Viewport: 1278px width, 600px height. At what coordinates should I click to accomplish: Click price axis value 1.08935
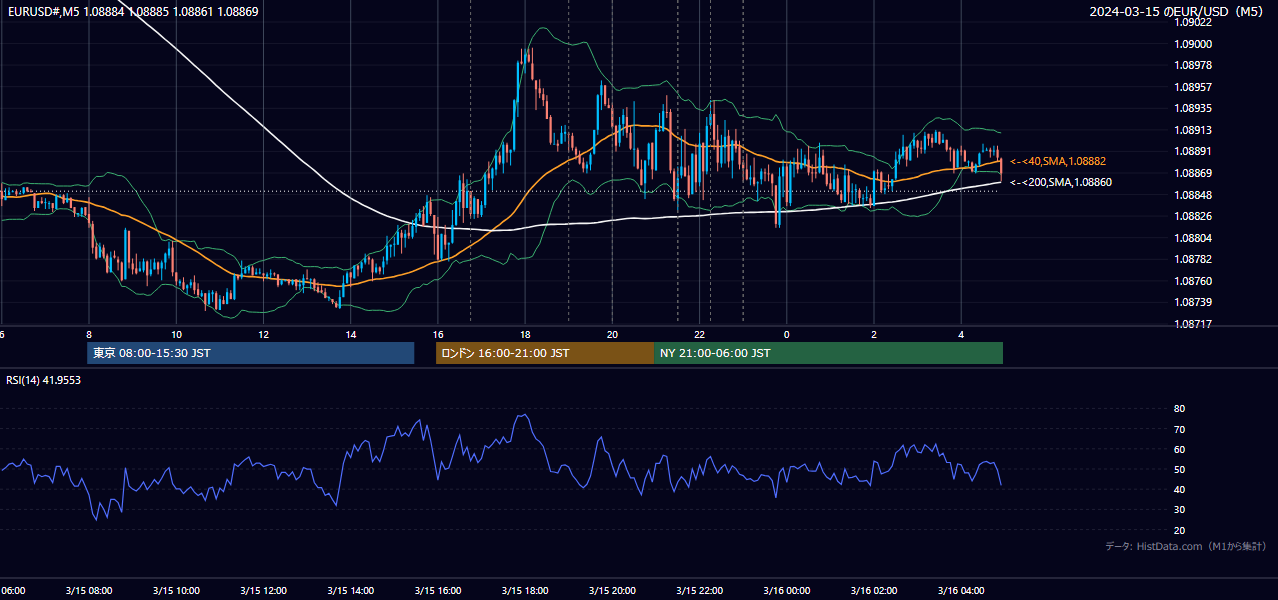(1193, 108)
